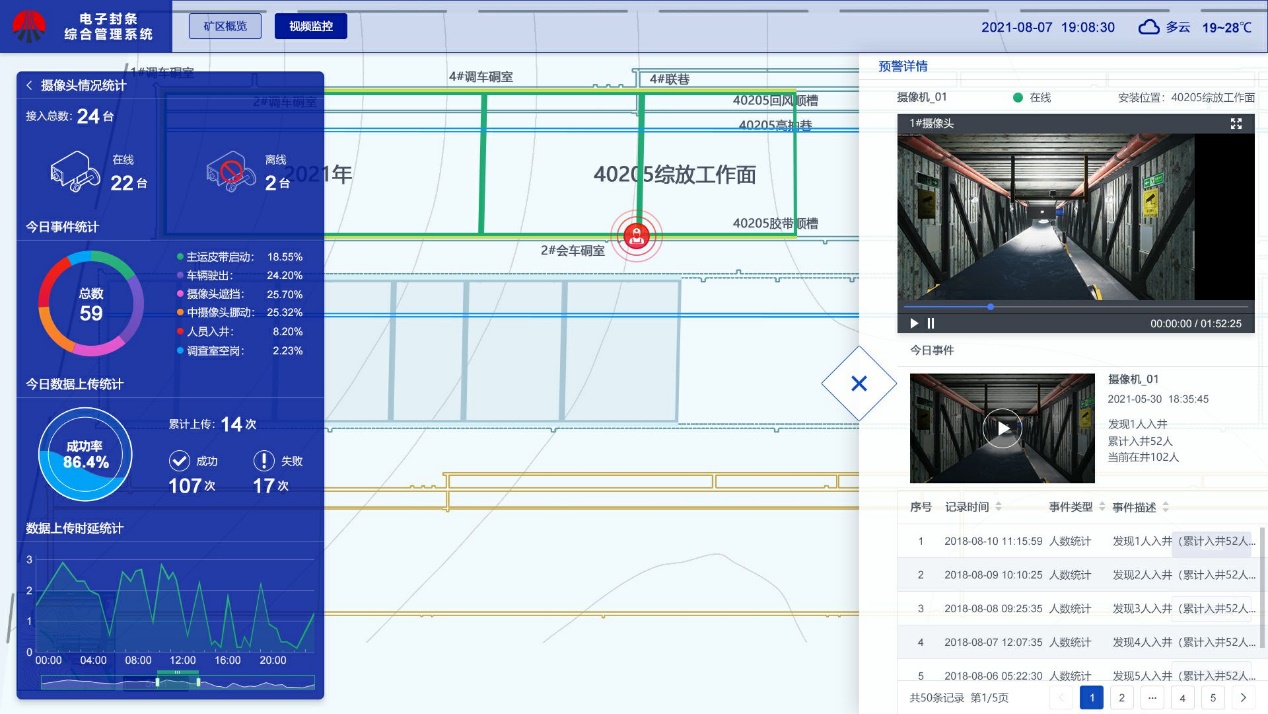
Task: Click the back arrow in camera statistics header
Action: click(30, 86)
